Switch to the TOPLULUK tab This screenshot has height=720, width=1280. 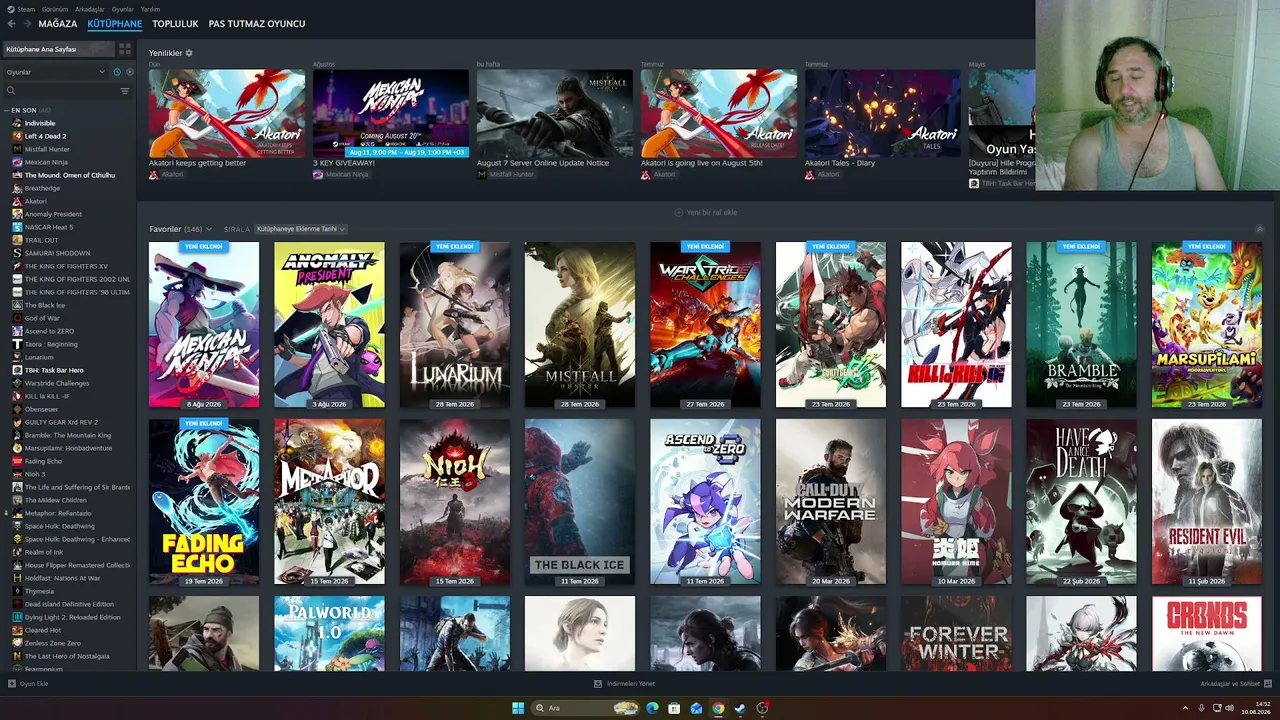[175, 23]
